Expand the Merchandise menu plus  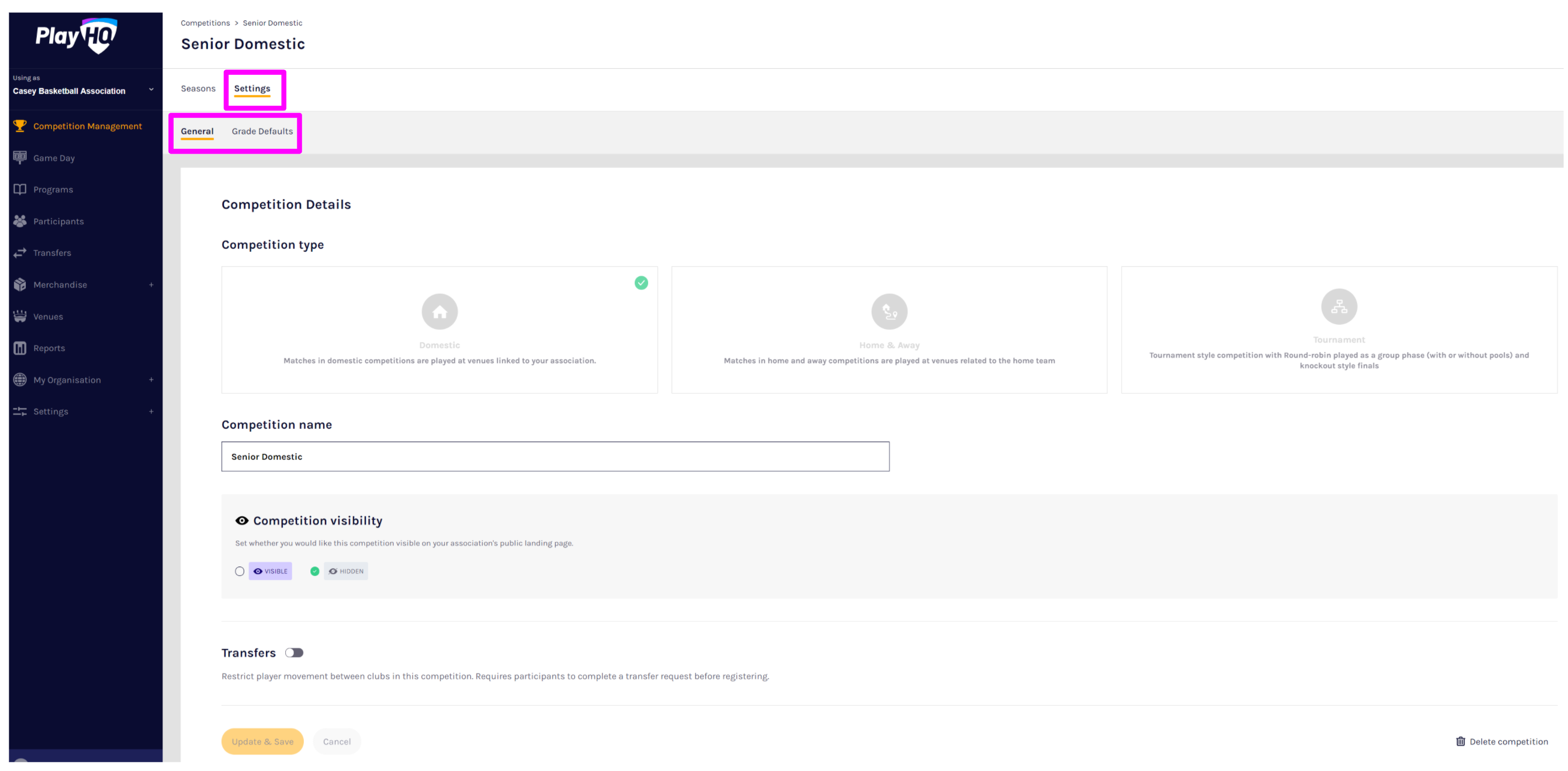pos(151,284)
